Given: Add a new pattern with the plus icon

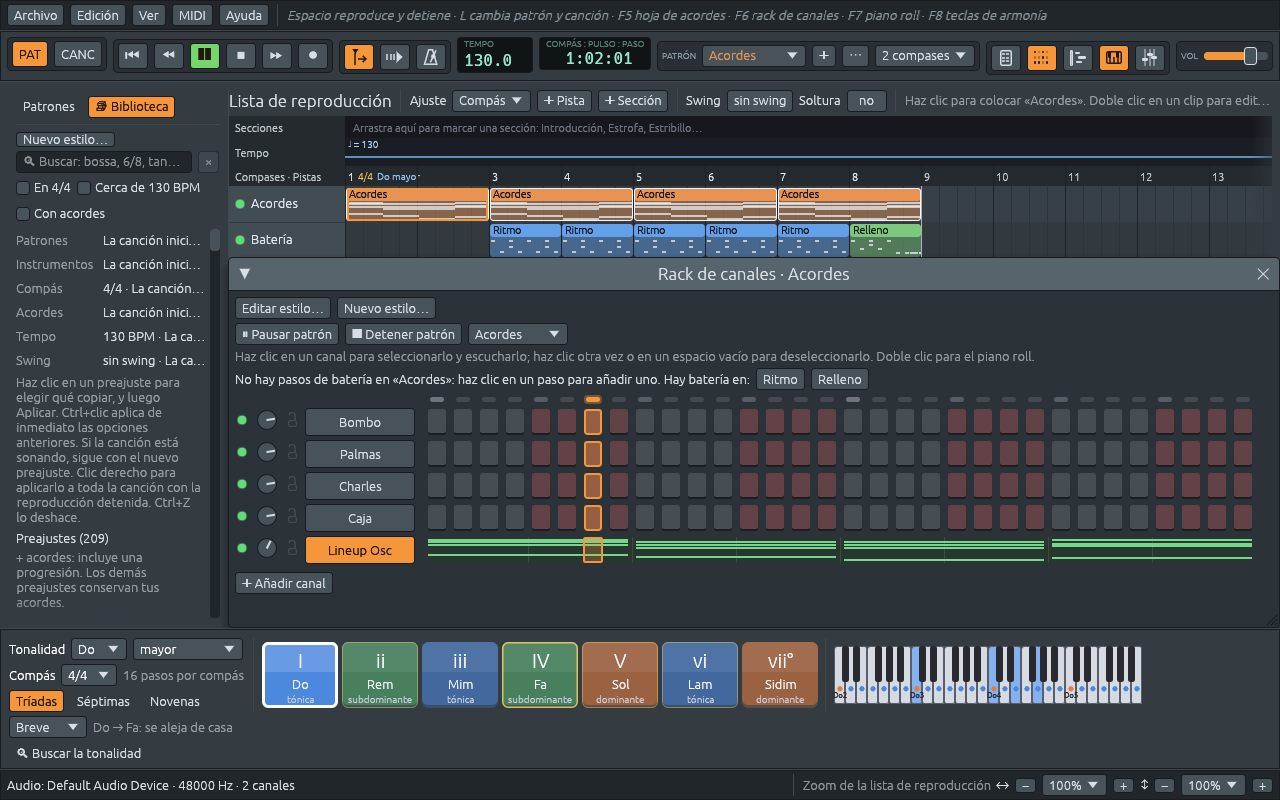Looking at the screenshot, I should (x=824, y=56).
